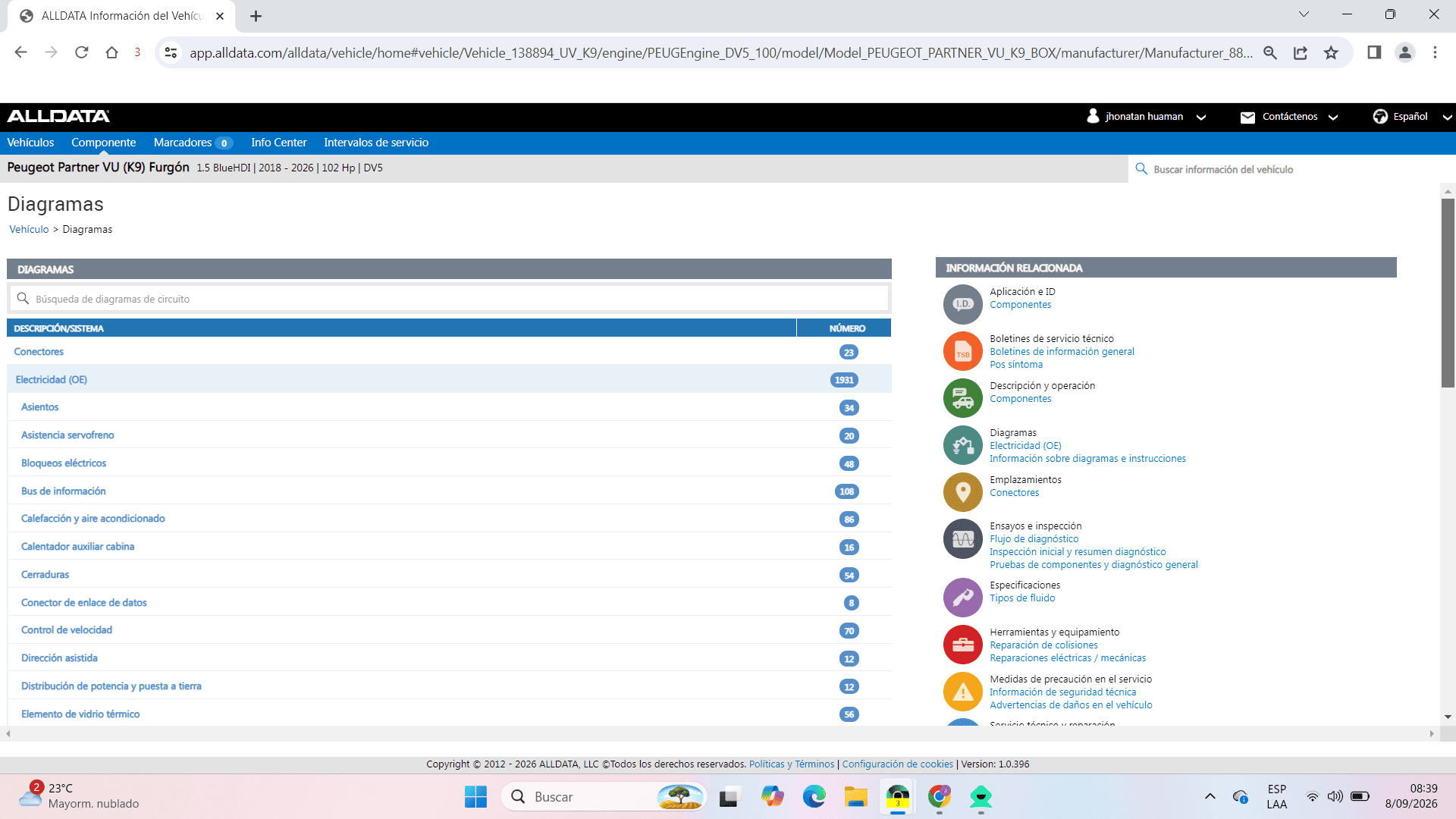The height and width of the screenshot is (819, 1456).
Task: Click the Ensayos e inspección waveform icon
Action: 962,539
